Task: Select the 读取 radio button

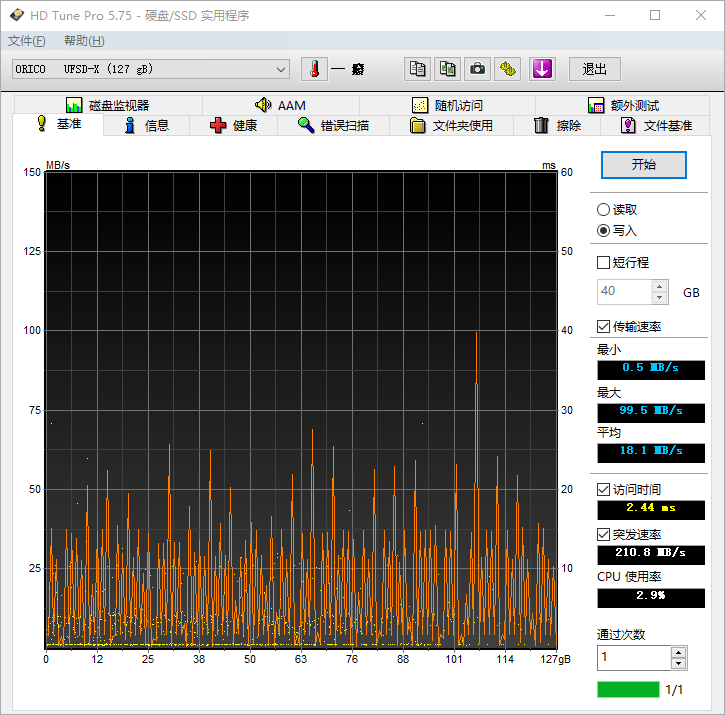Action: 603,210
